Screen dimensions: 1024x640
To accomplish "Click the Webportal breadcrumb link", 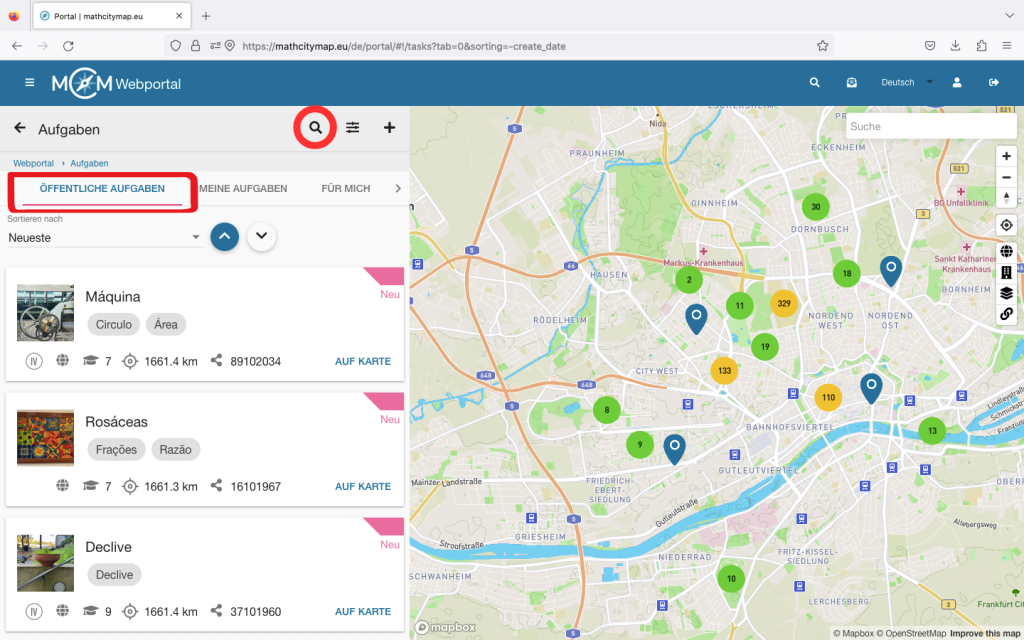I will pos(33,163).
